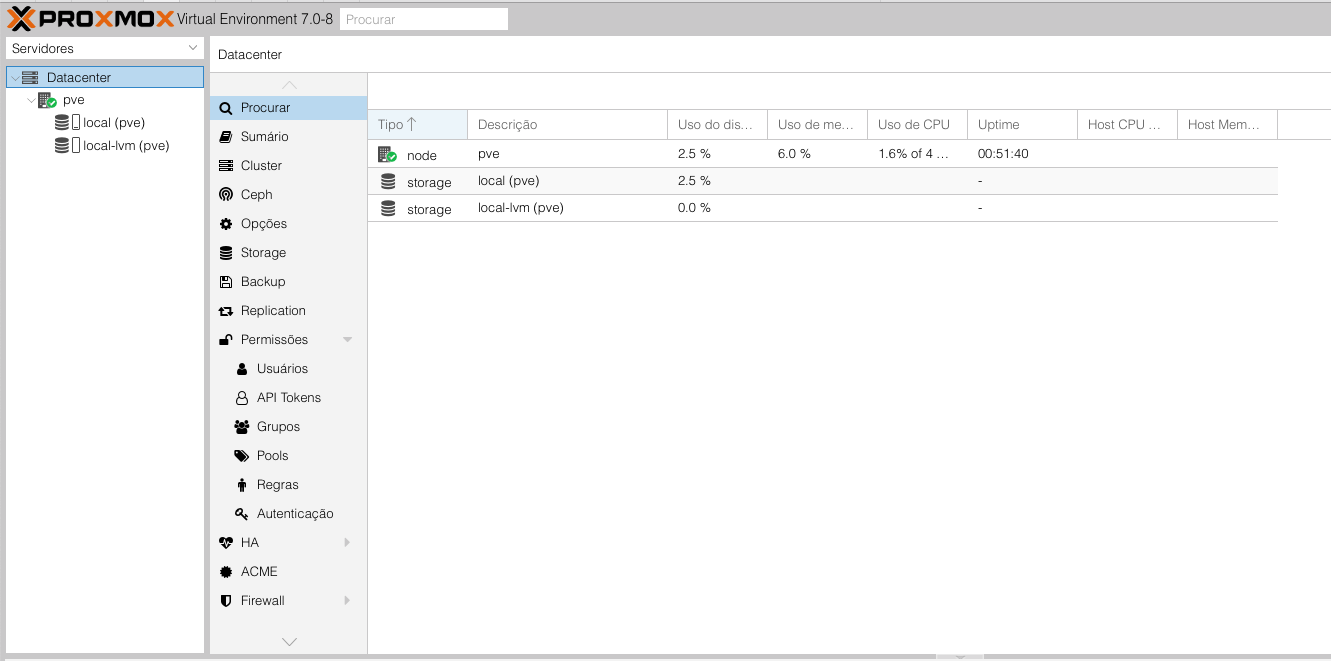Open the Sumário menu item

pyautogui.click(x=264, y=137)
